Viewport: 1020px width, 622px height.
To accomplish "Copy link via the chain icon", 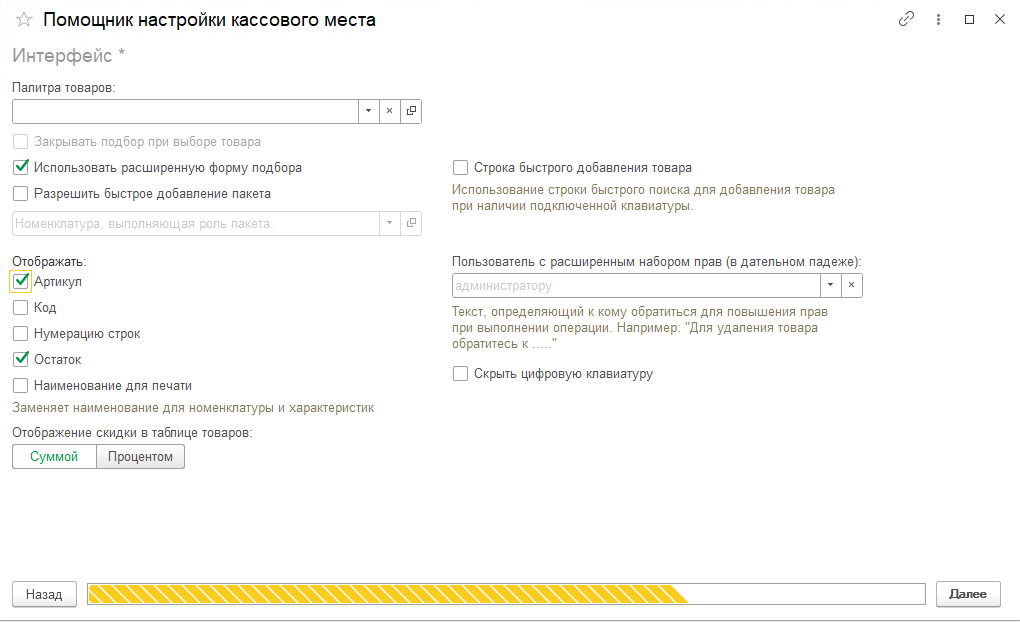I will coord(907,19).
